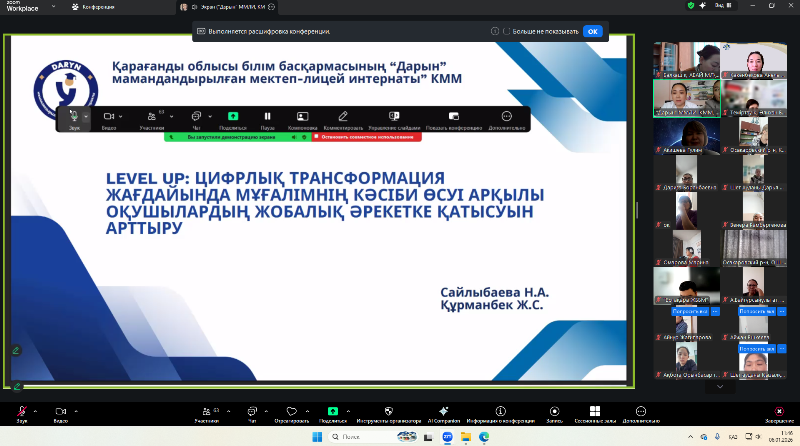
Task: Show hidden tray icons chevron
Action: point(690,437)
